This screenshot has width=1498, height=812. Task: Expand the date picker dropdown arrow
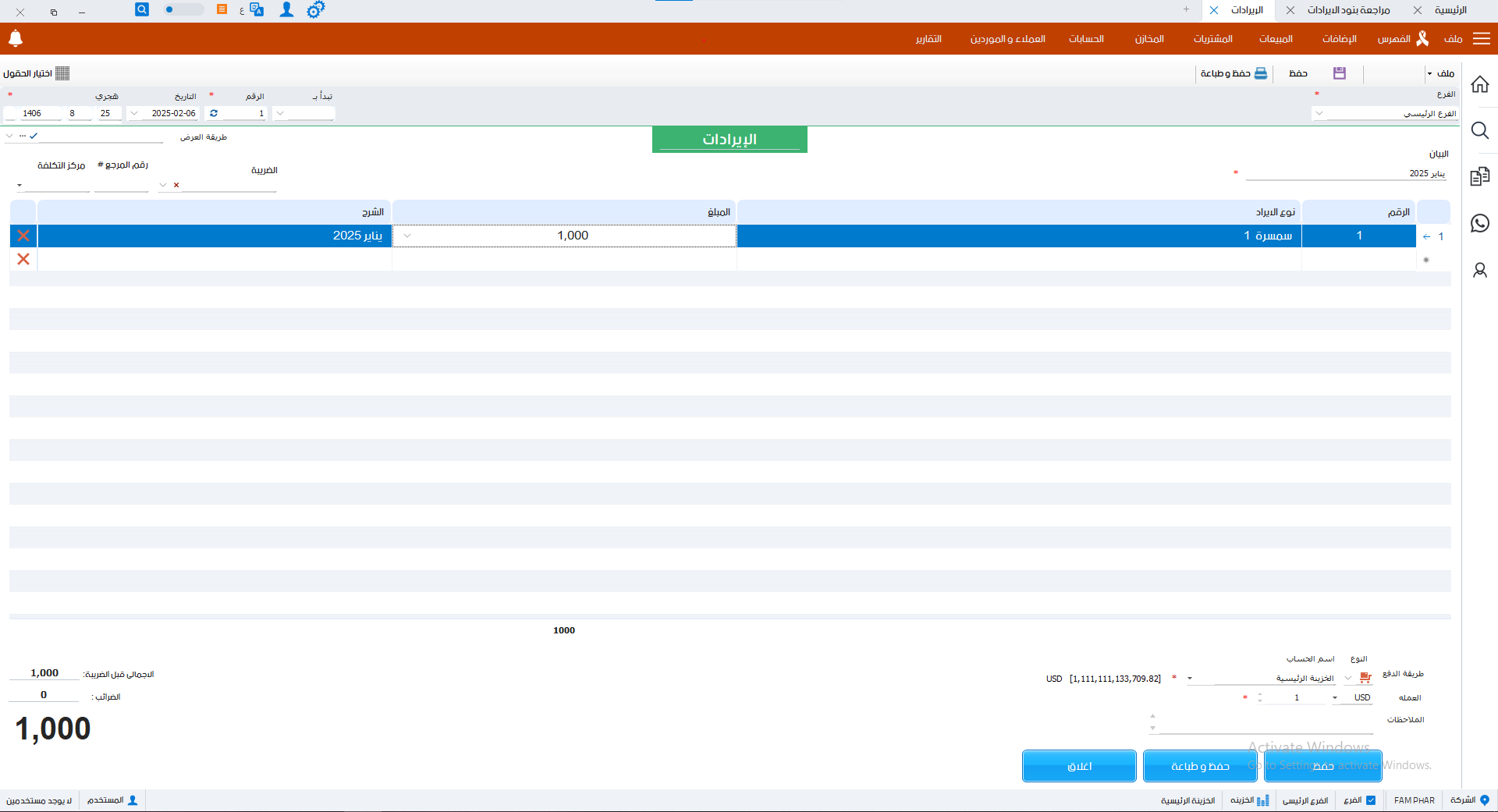135,113
